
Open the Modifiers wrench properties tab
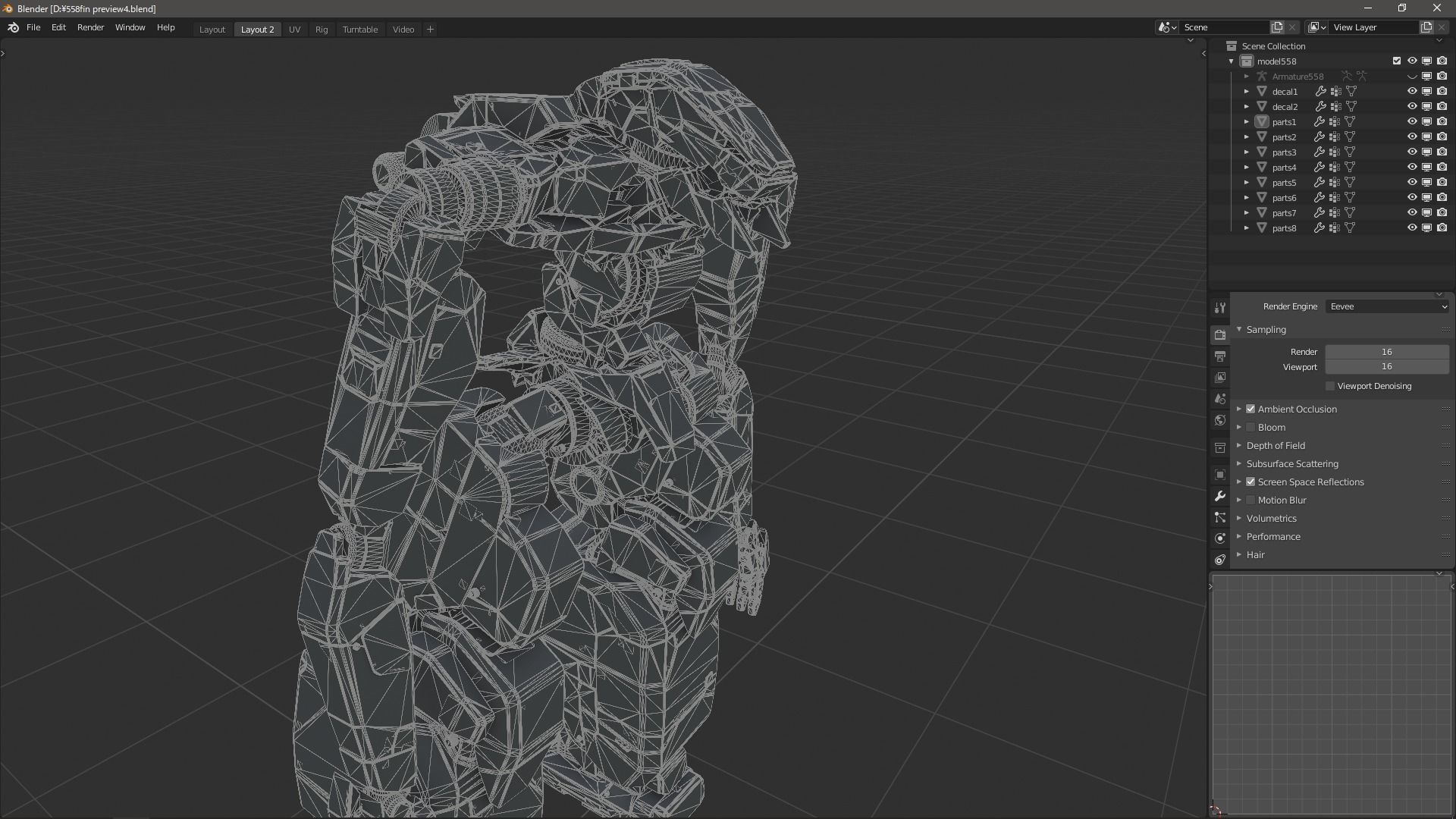(x=1219, y=496)
